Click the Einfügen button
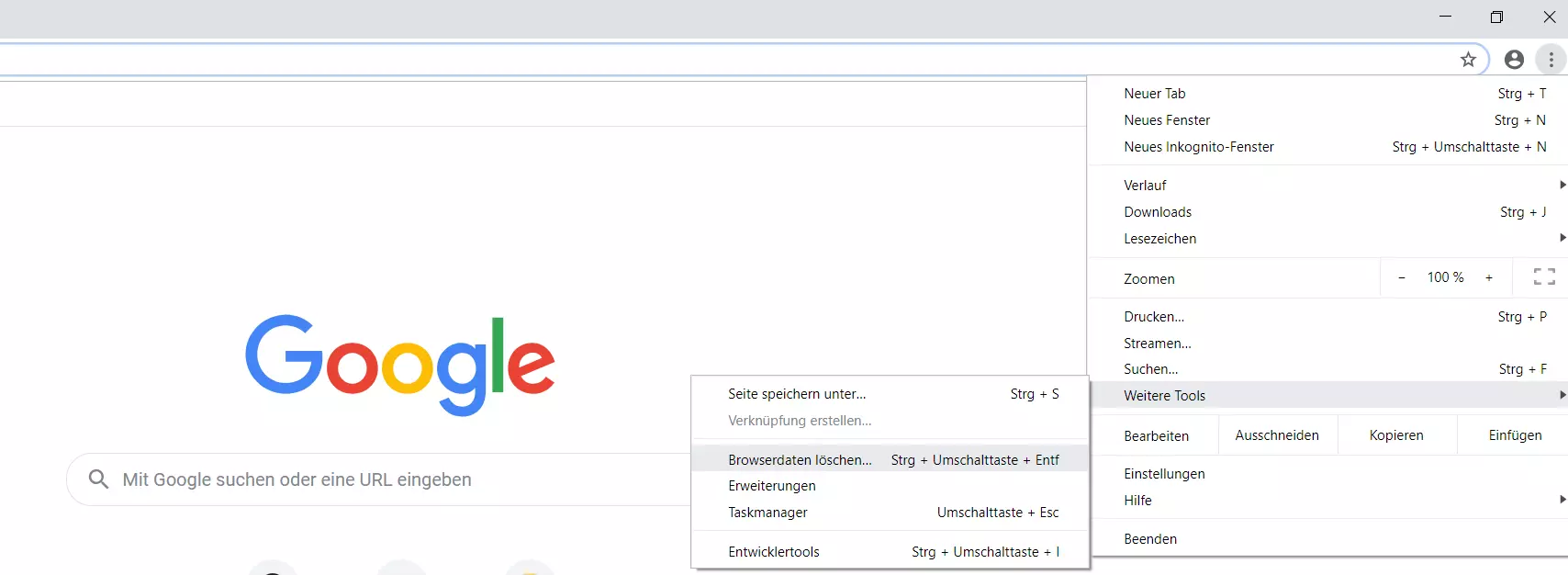 click(1515, 435)
